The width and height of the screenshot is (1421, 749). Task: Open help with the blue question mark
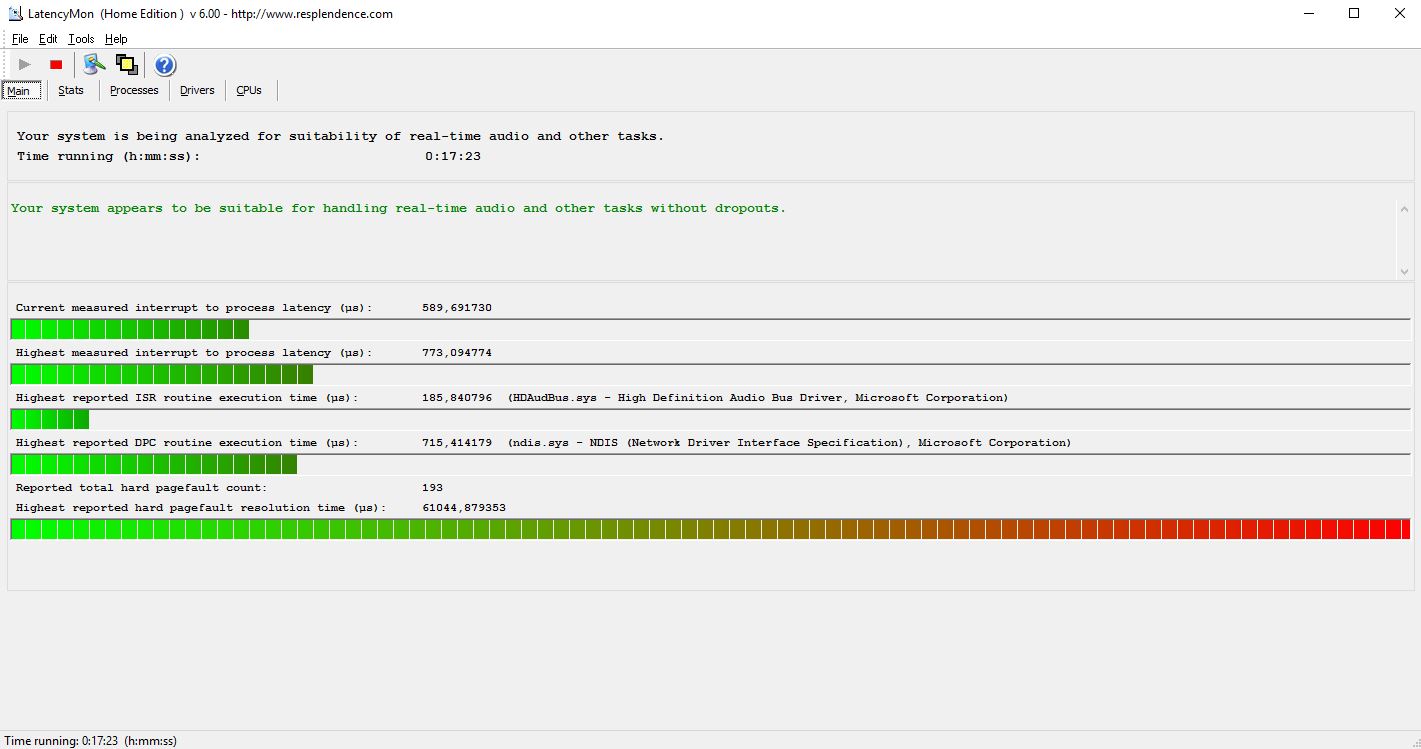[x=165, y=65]
